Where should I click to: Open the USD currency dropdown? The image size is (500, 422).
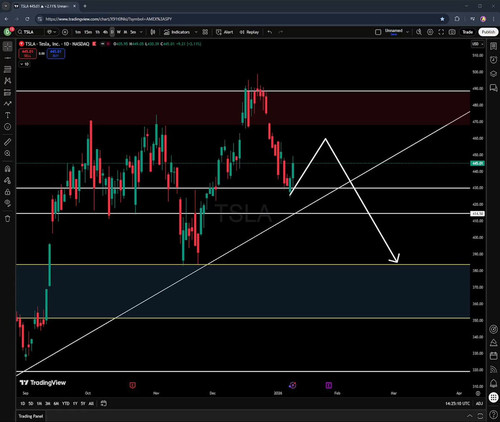tap(478, 44)
